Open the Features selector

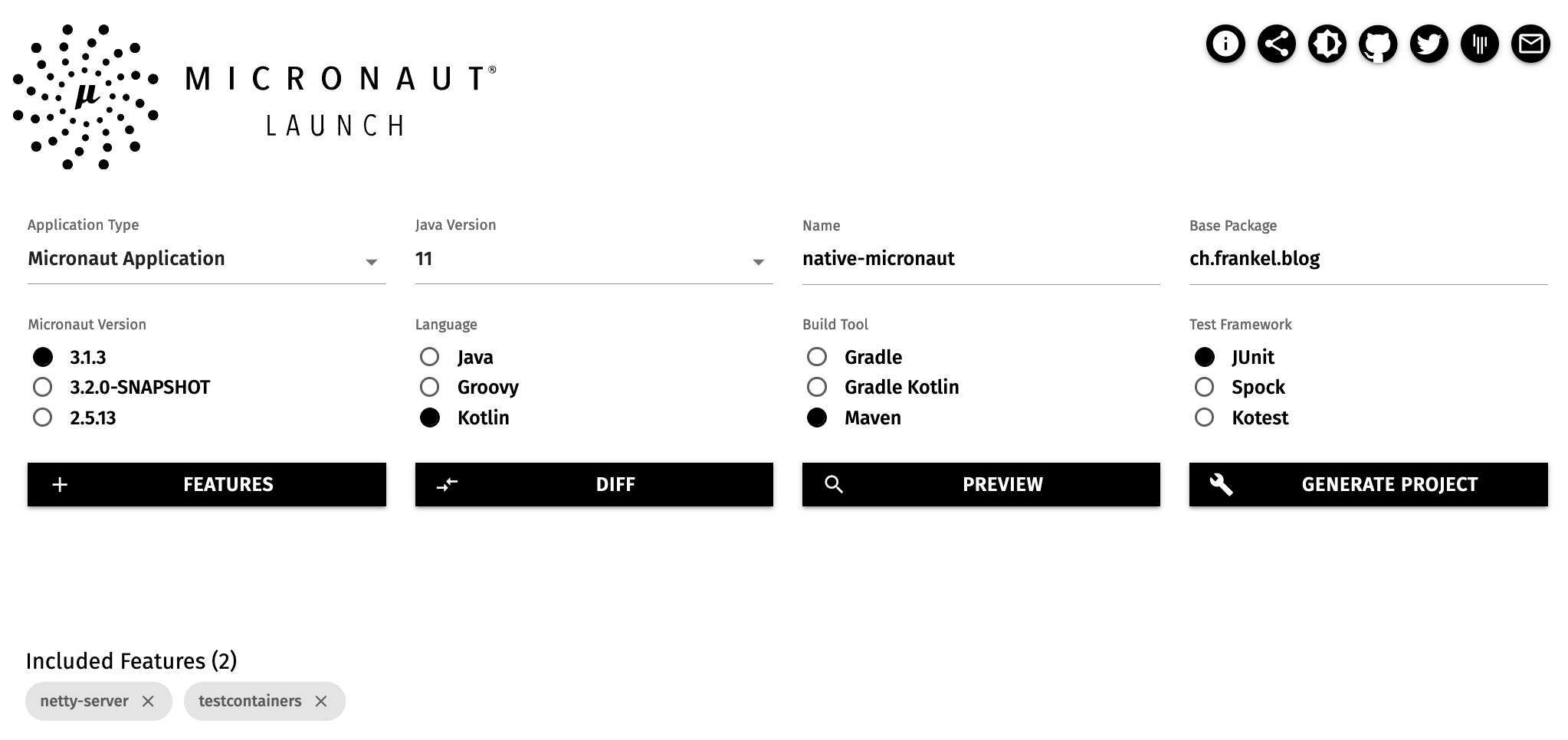[x=205, y=484]
